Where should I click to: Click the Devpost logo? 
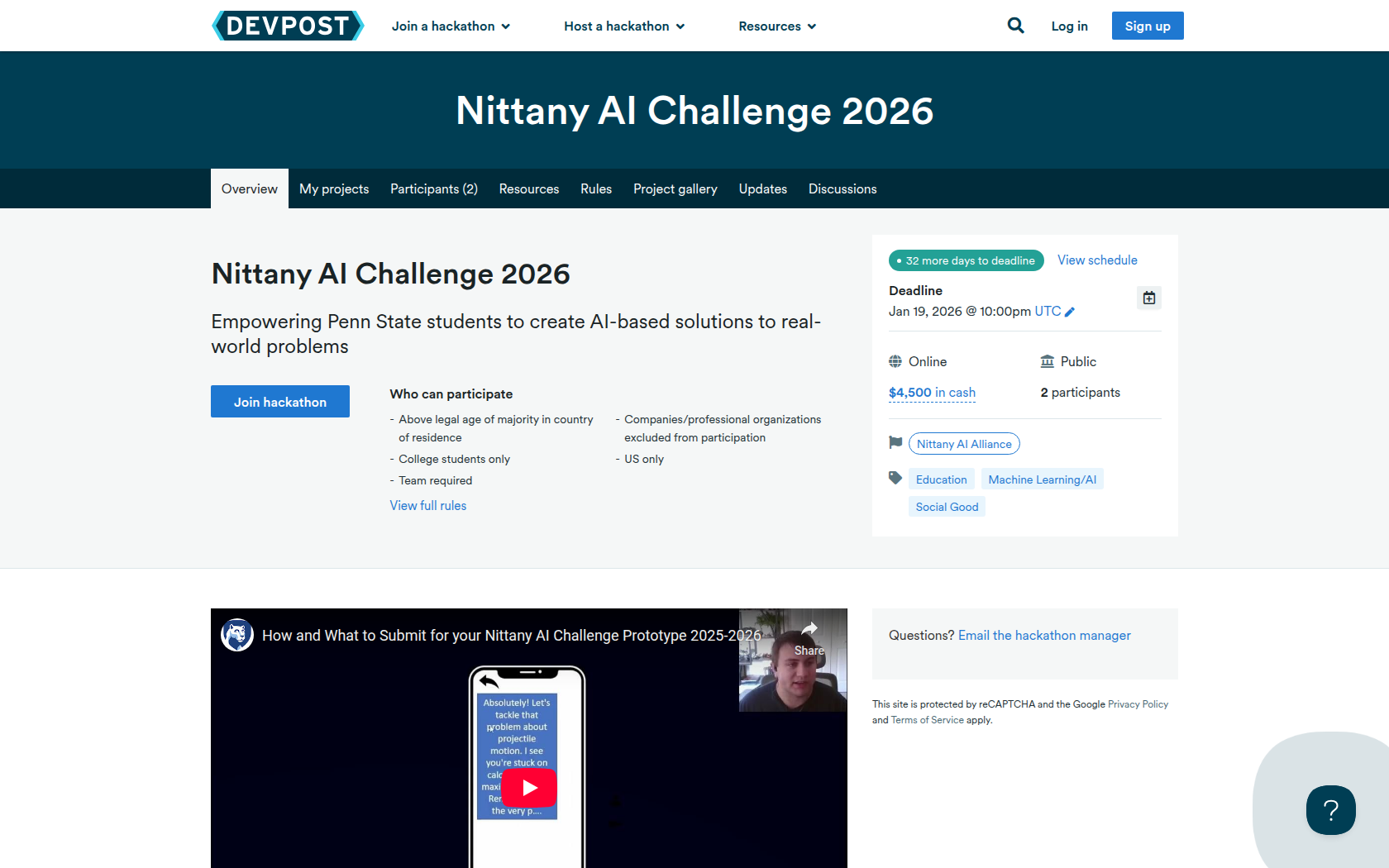click(287, 26)
